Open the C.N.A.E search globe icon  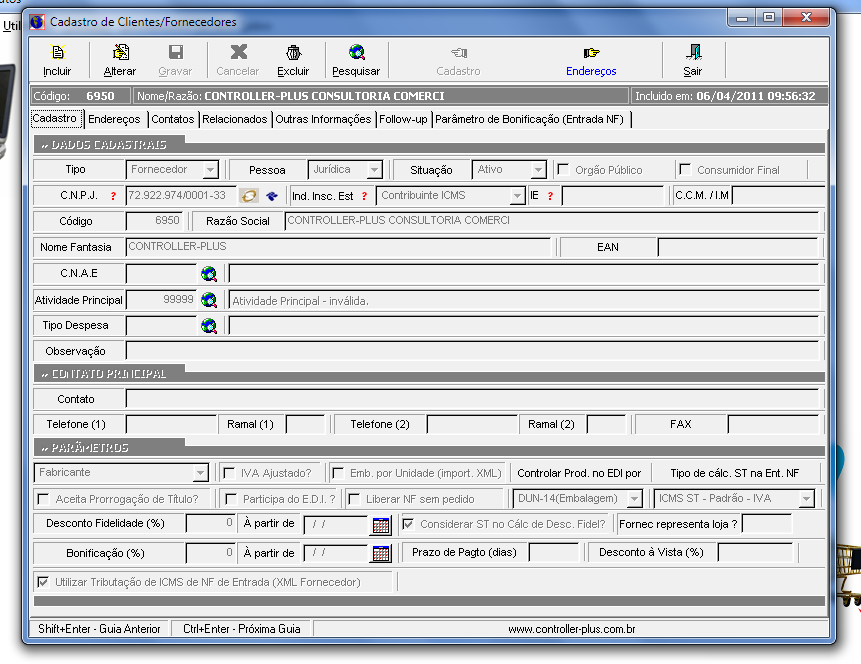209,273
